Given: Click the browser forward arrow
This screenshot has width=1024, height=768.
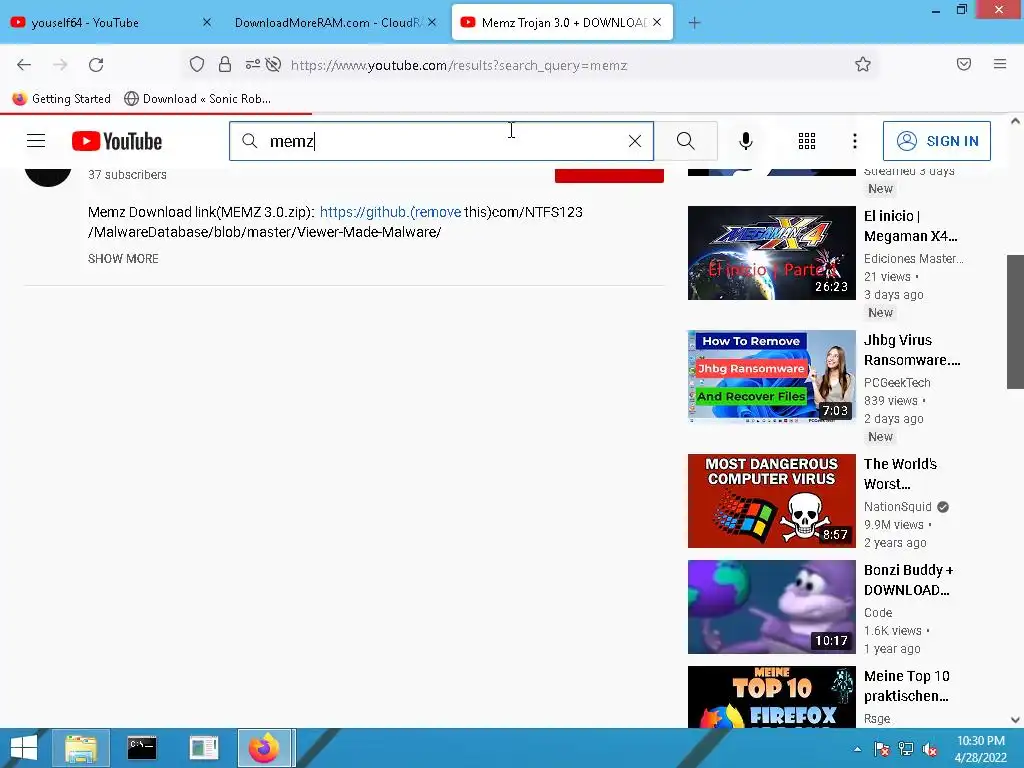Looking at the screenshot, I should point(60,65).
